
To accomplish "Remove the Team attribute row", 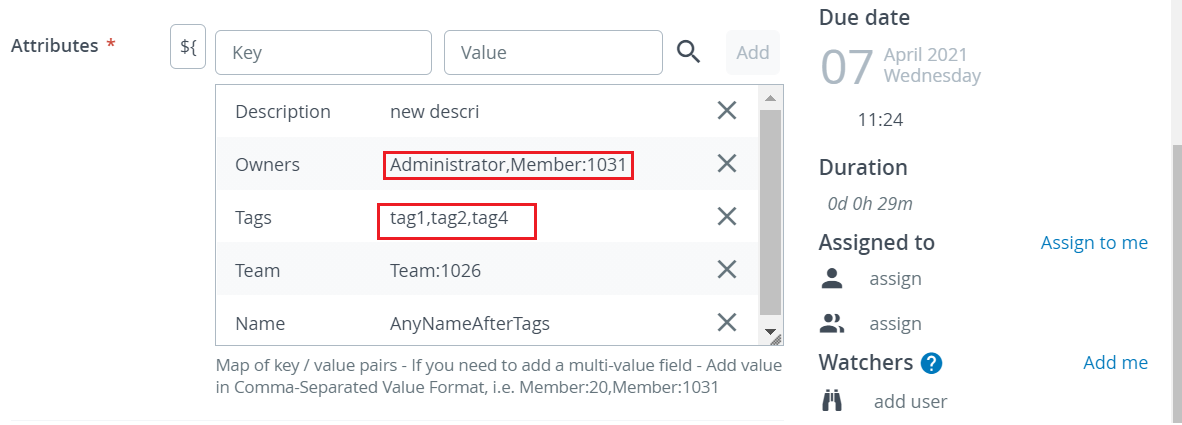I will 726,270.
